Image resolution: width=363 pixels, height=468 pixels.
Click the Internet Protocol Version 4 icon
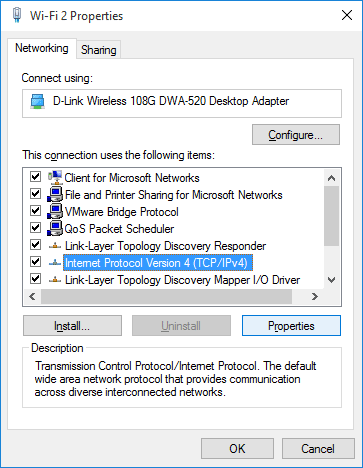point(55,263)
